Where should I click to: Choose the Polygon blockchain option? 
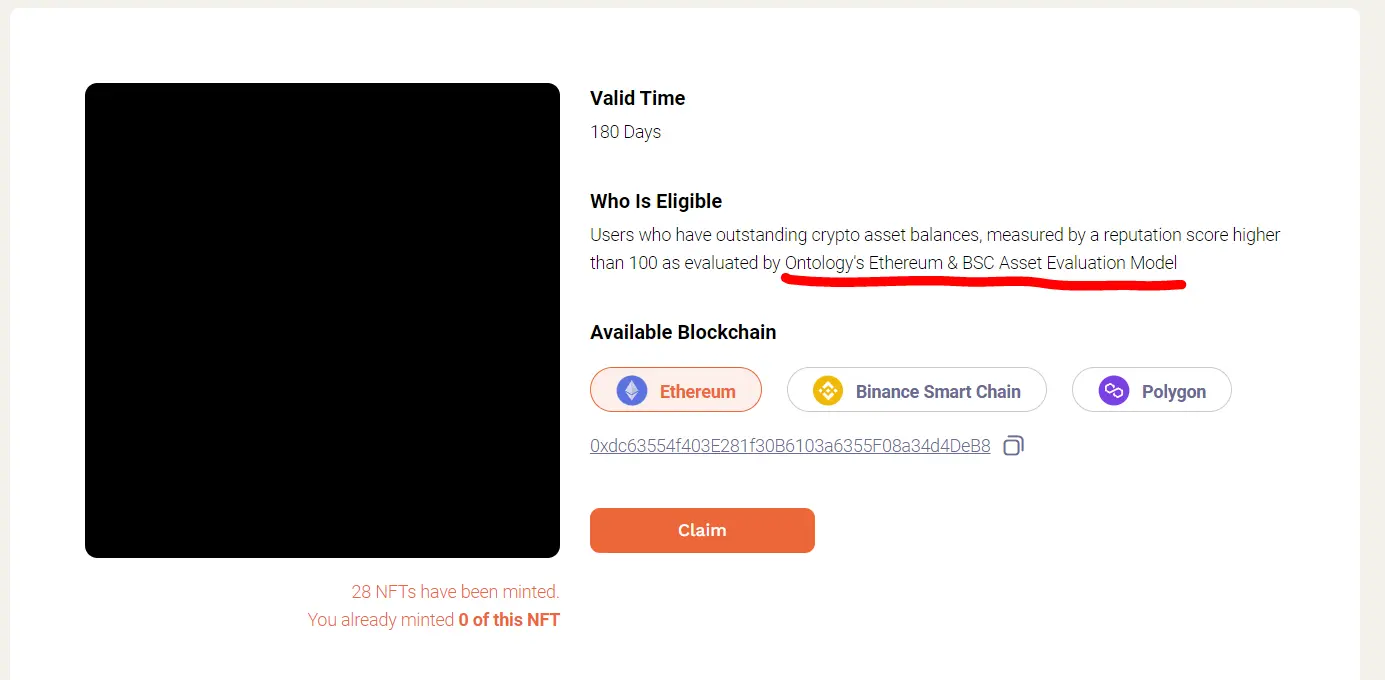(1152, 390)
